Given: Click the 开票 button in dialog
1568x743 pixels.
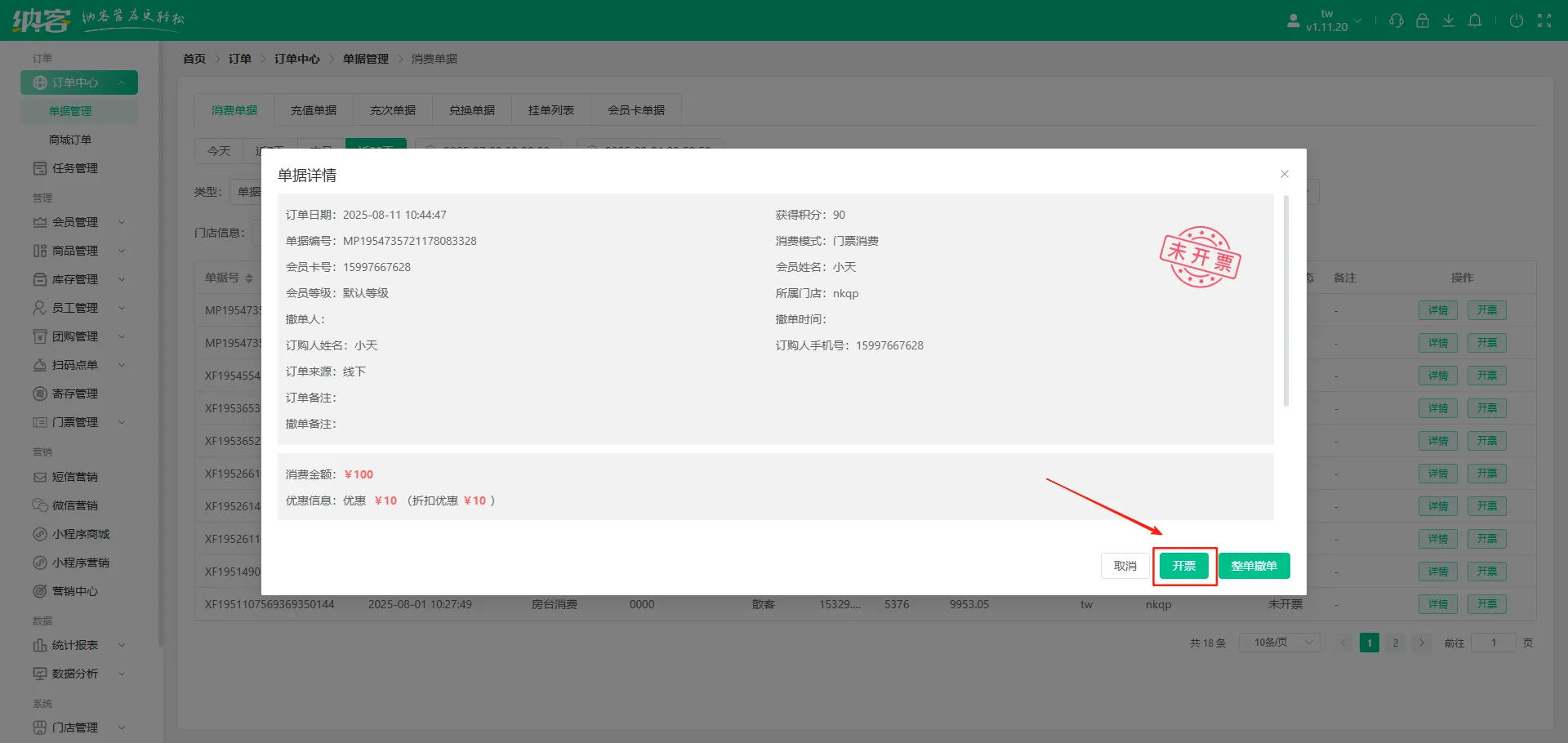Looking at the screenshot, I should click(x=1184, y=566).
